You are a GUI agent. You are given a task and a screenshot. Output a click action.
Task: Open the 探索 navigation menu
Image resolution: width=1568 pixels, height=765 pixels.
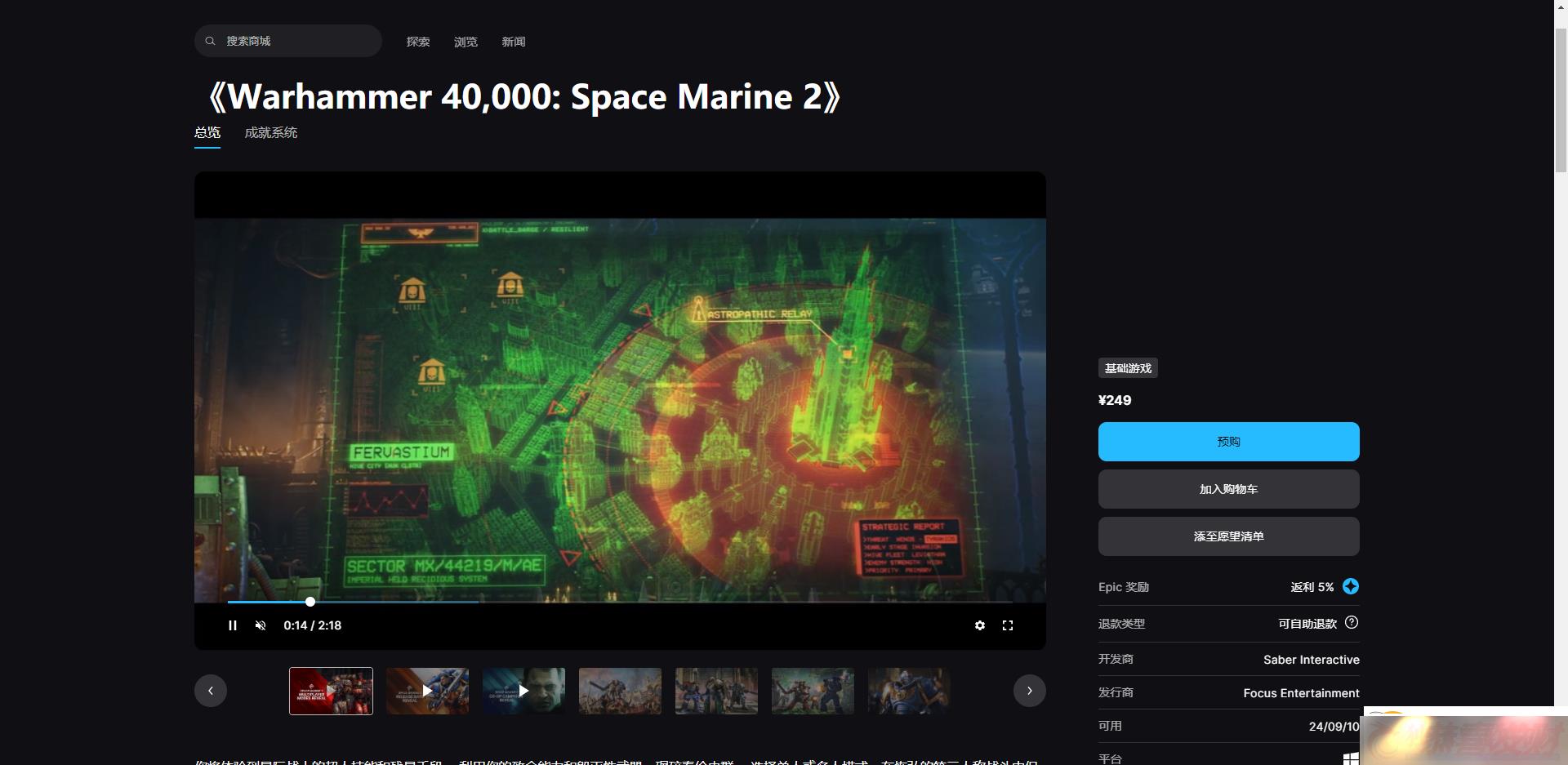click(418, 42)
